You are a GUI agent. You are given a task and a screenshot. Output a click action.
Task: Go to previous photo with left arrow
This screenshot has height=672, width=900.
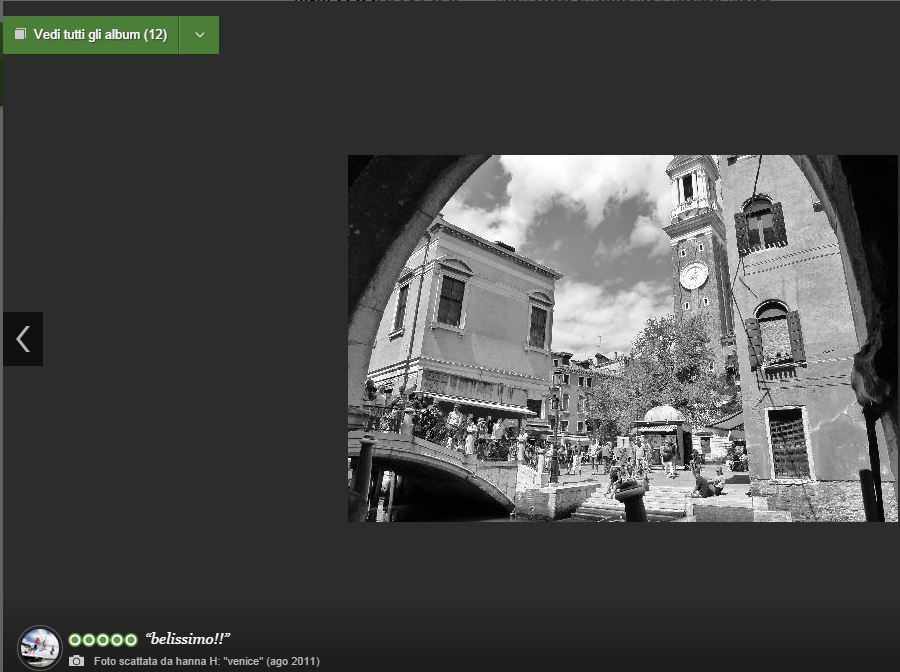(x=23, y=339)
